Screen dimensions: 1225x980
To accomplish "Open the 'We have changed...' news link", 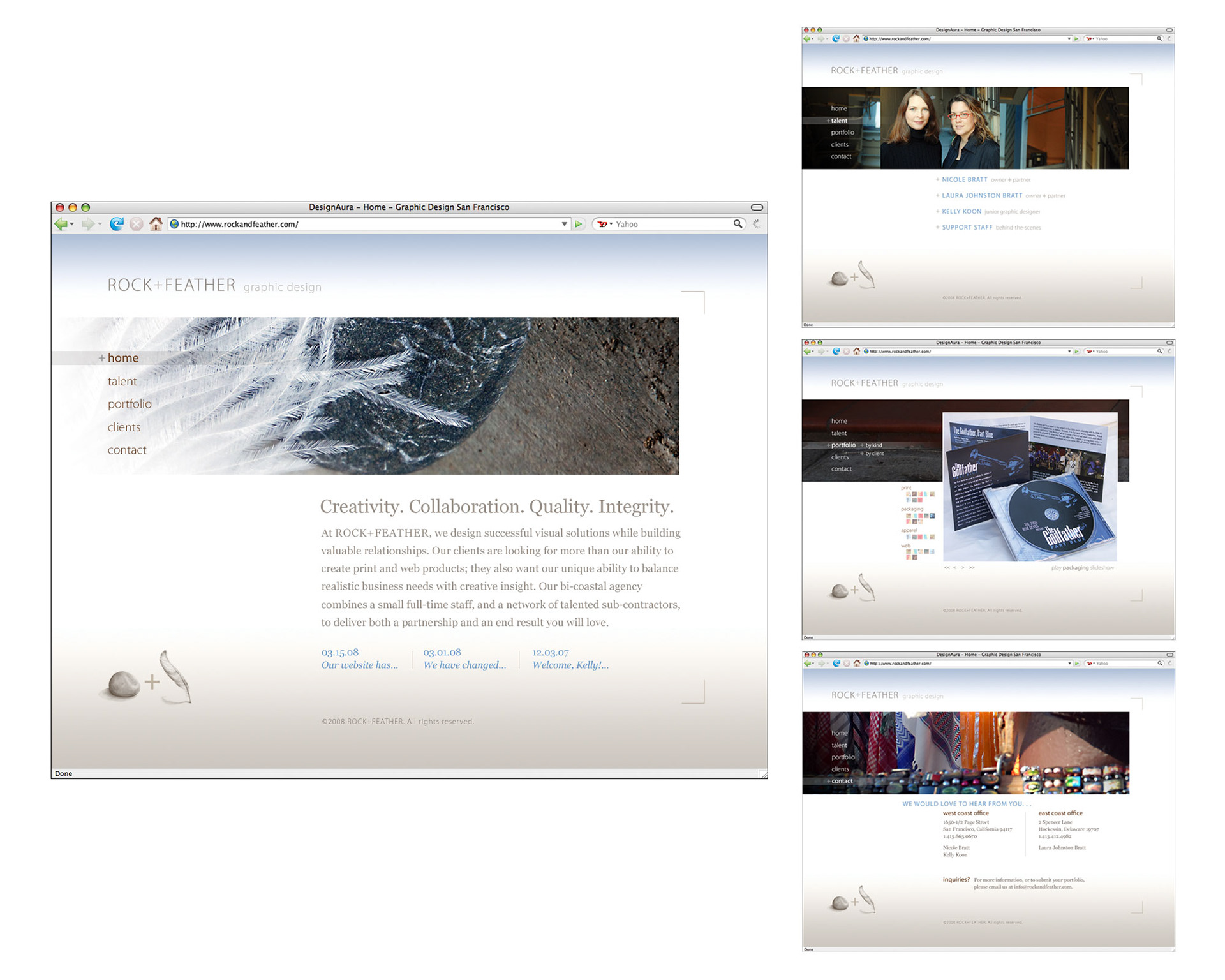I will [464, 665].
